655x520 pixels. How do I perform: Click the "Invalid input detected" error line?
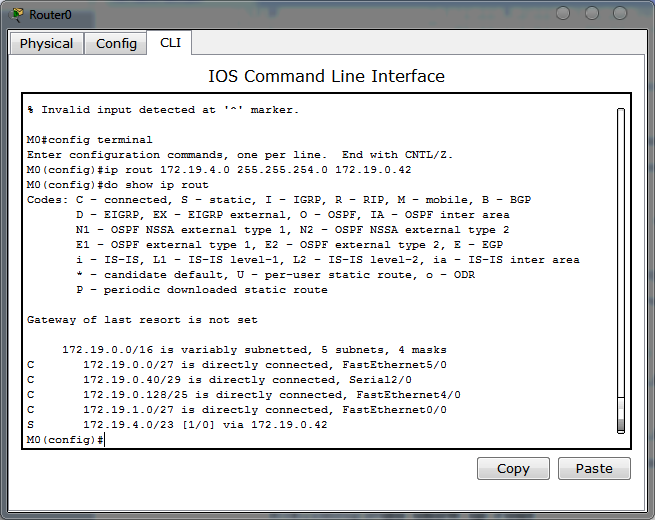(x=165, y=110)
